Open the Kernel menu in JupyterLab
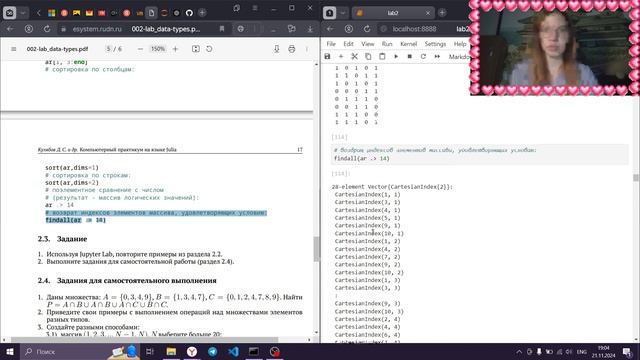 click(409, 44)
